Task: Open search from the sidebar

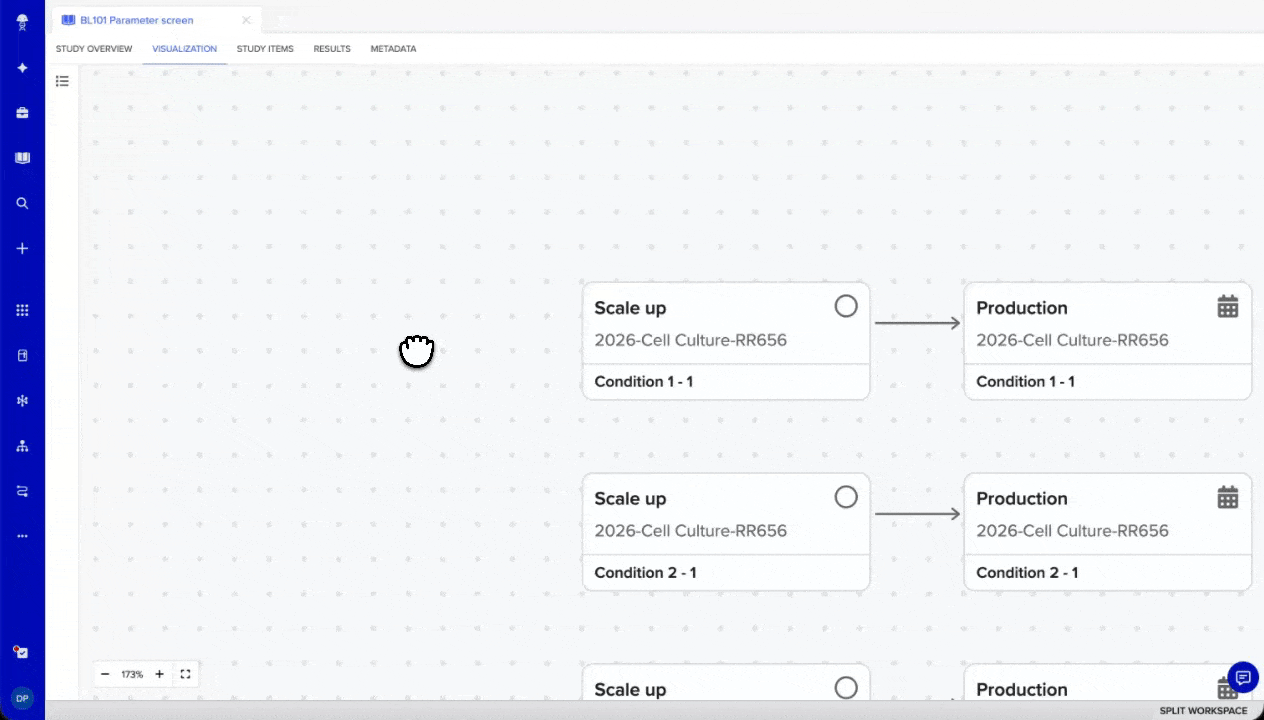Action: (x=22, y=203)
